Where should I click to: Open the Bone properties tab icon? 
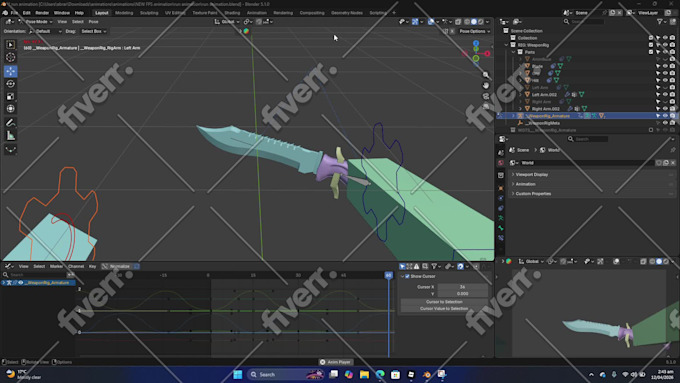point(501,228)
